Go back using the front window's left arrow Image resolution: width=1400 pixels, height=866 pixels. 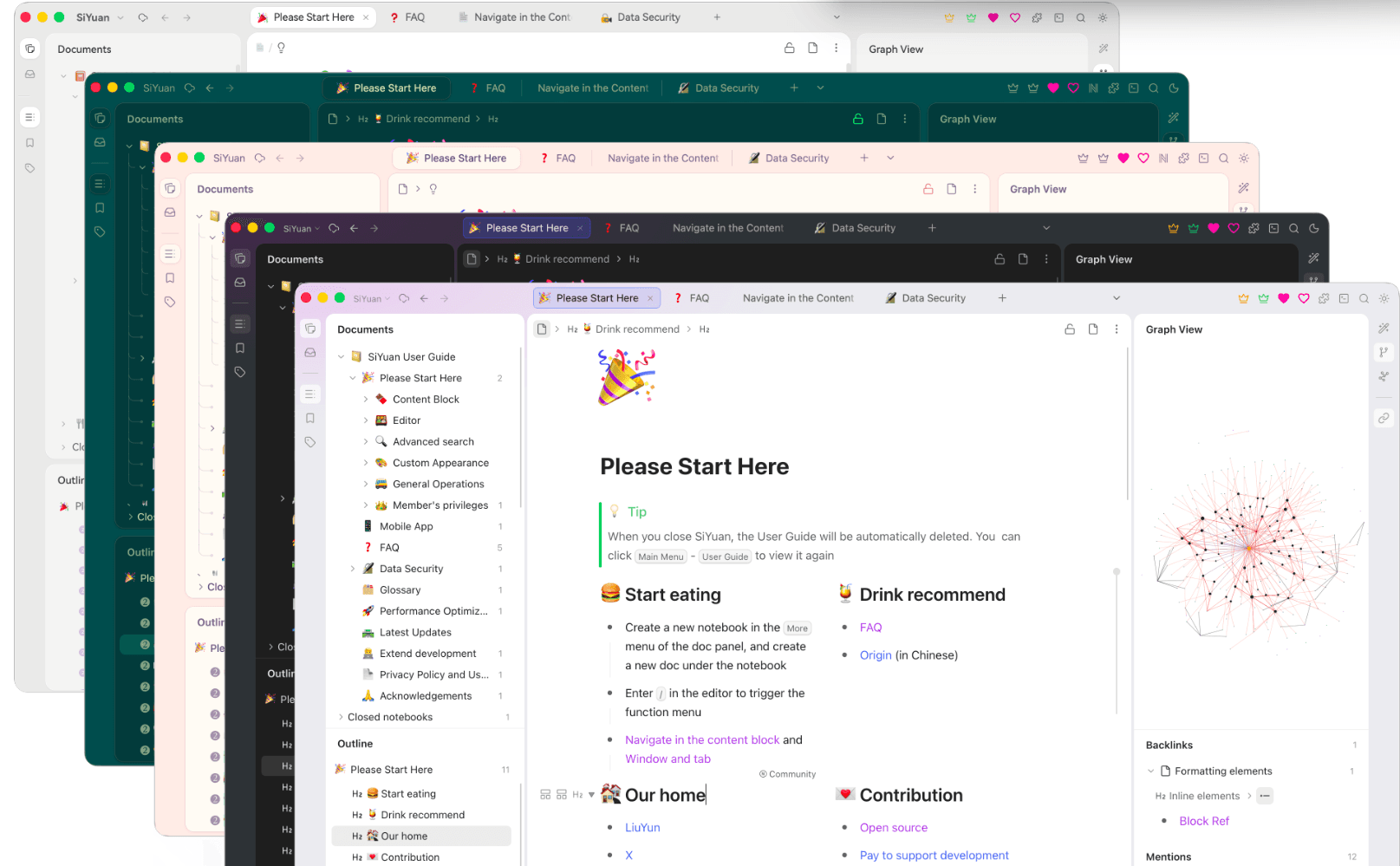click(x=424, y=298)
